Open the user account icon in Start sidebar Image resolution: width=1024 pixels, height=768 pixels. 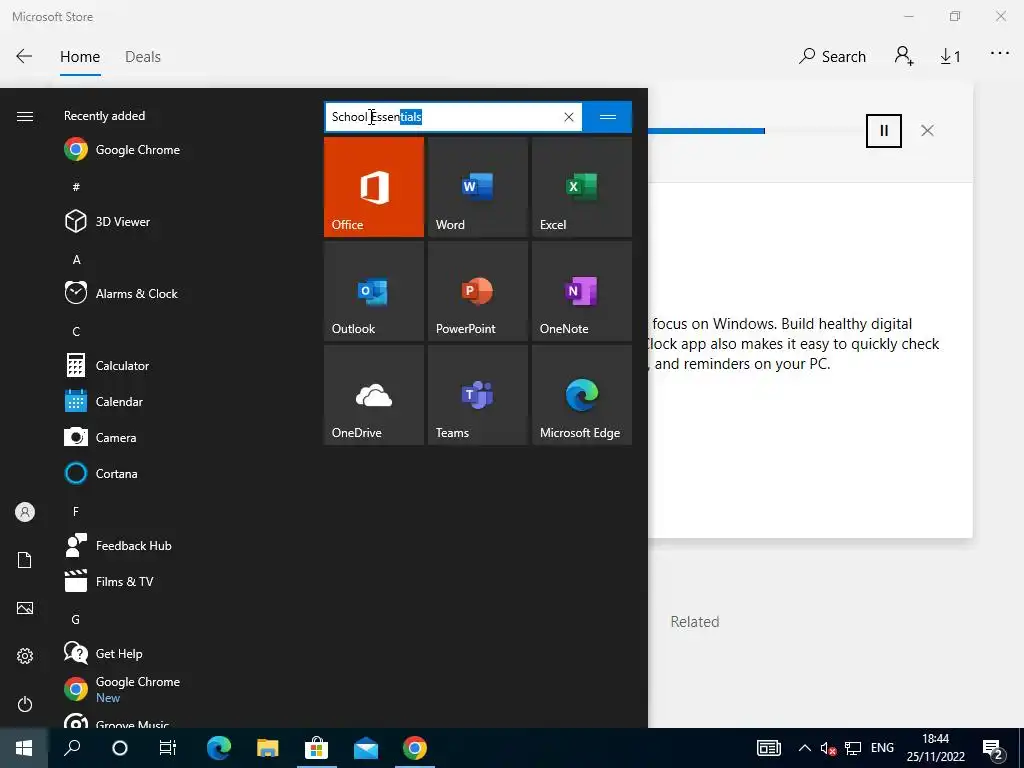[25, 512]
